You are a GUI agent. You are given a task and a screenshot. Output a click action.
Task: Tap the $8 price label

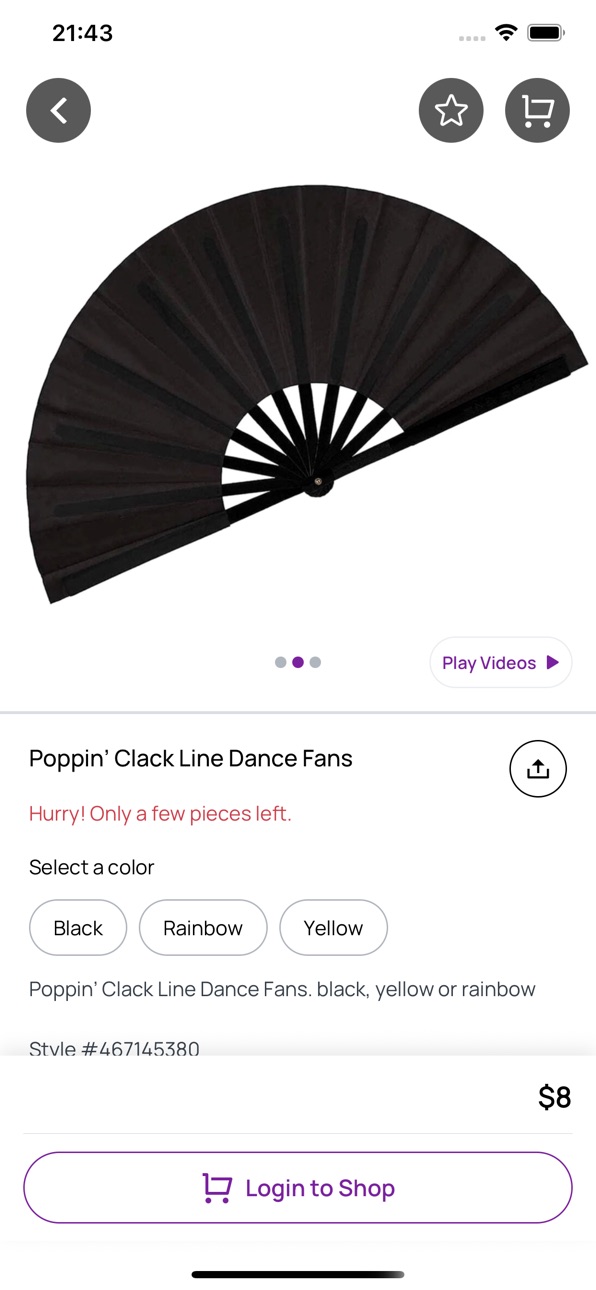point(554,1097)
